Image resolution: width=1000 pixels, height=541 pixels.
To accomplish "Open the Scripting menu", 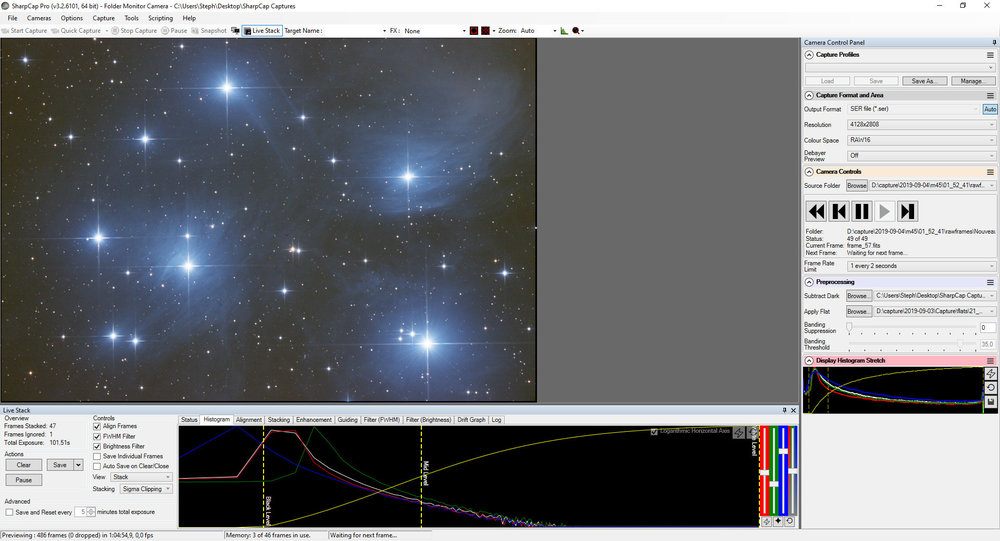I will click(160, 18).
